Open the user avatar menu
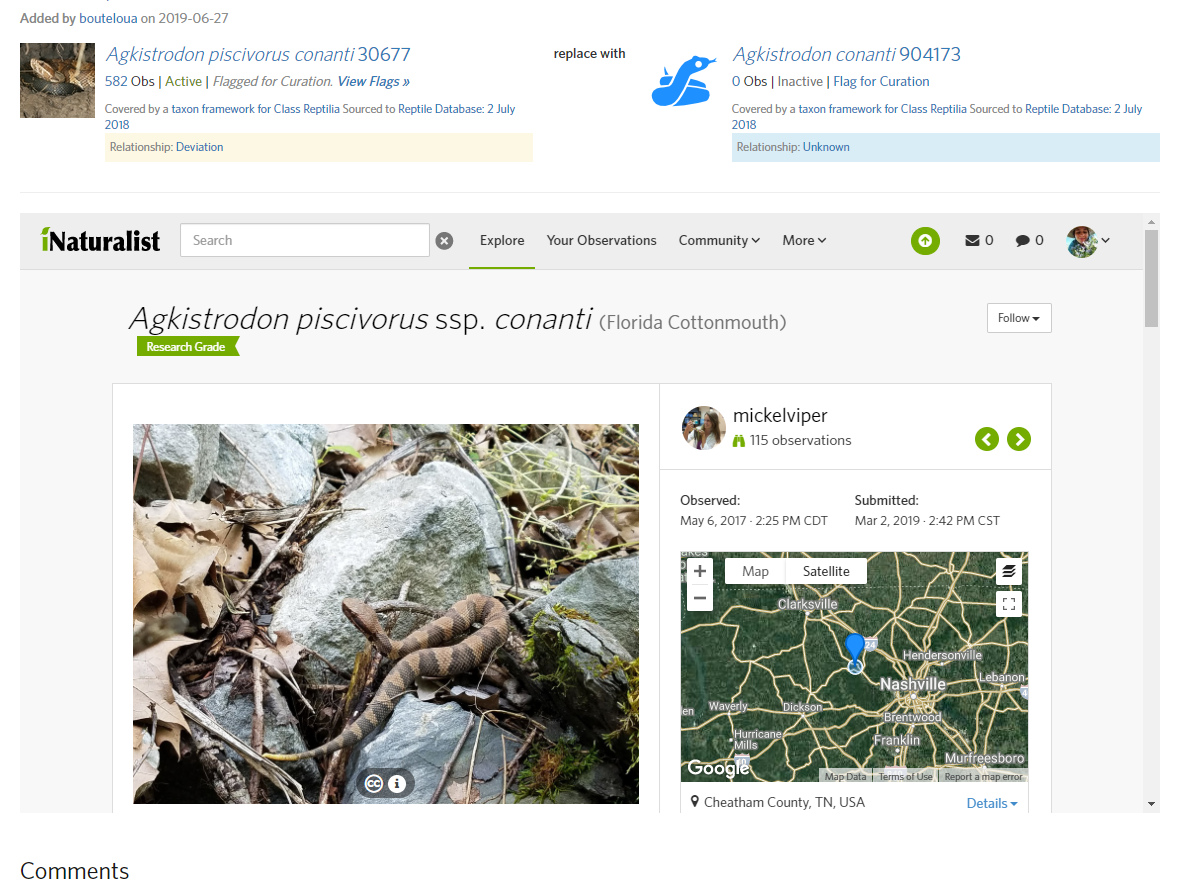The width and height of the screenshot is (1193, 894). pyautogui.click(x=1088, y=241)
